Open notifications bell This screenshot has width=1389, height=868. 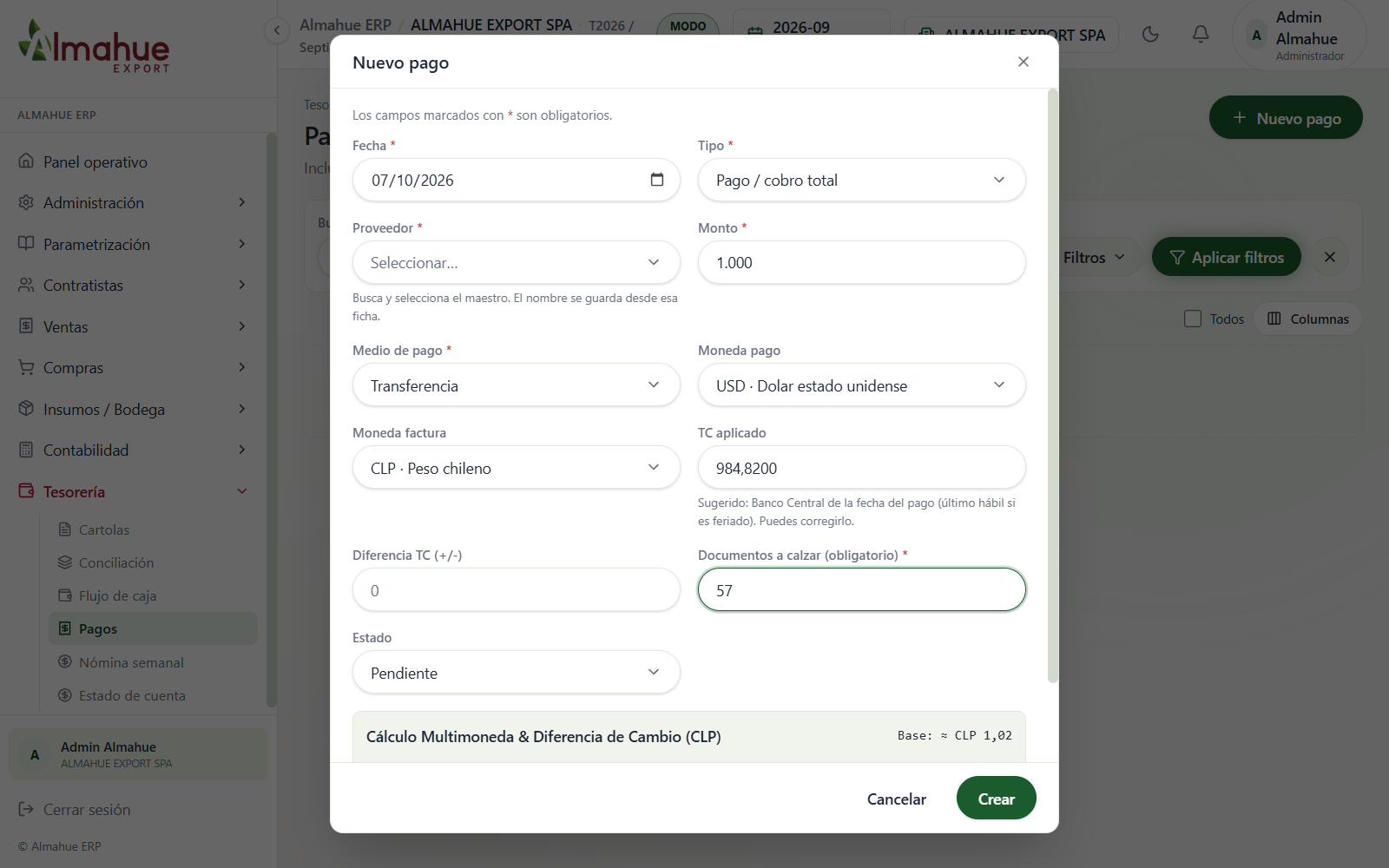pos(1201,35)
